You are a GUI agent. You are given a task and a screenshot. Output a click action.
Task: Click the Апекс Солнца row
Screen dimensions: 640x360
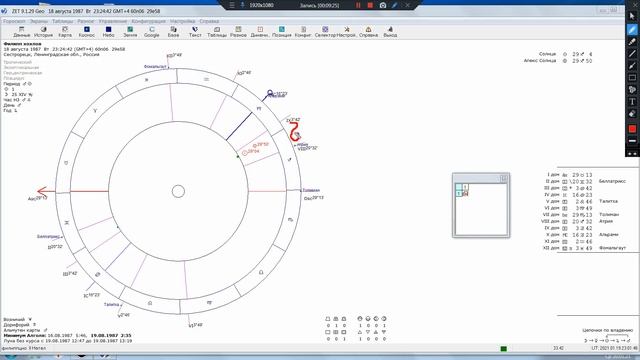(558, 61)
